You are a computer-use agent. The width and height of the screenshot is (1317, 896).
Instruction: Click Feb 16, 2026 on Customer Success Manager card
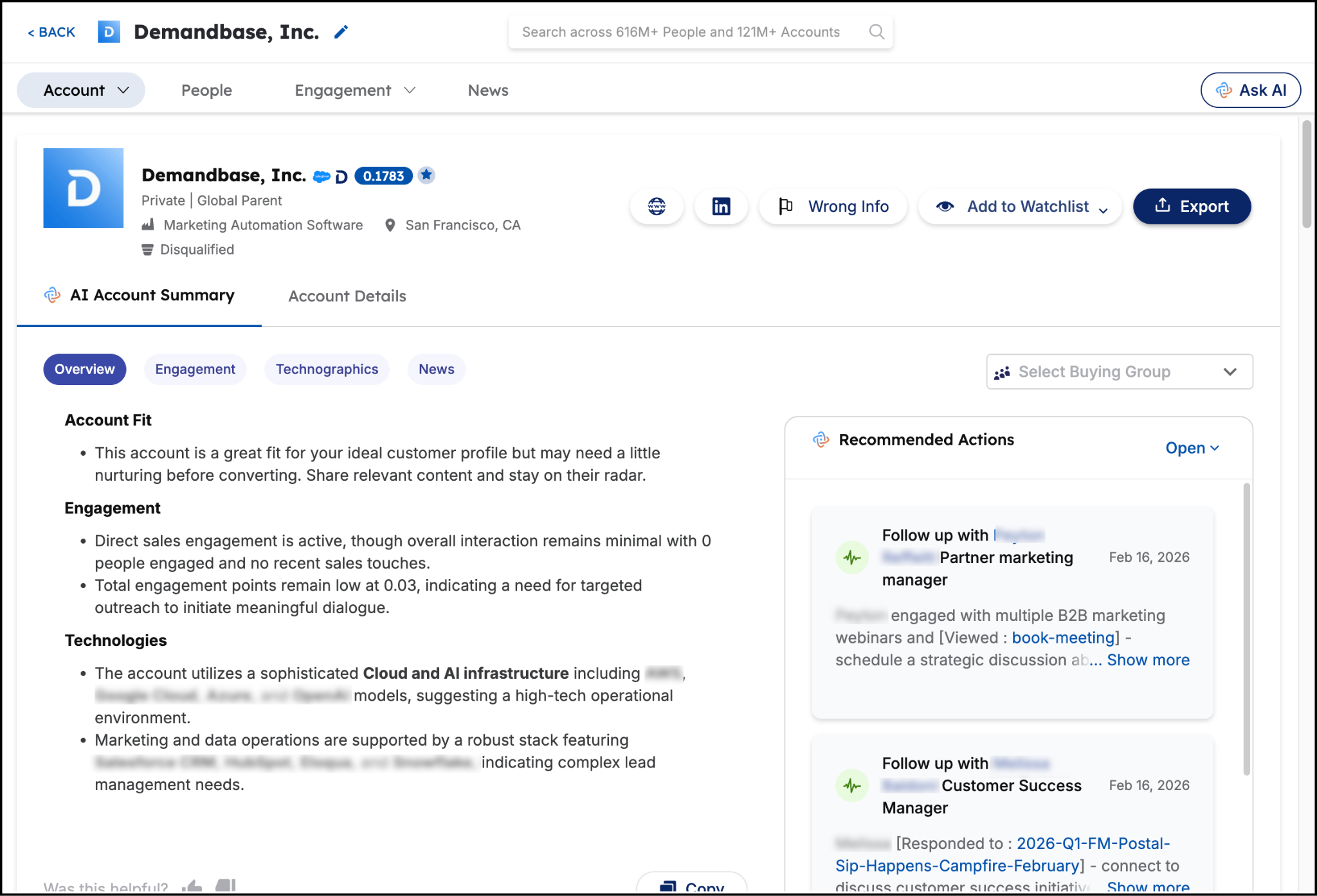click(1149, 785)
